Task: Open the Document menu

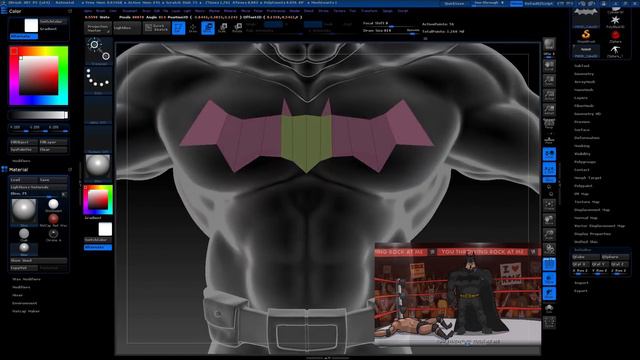Action: tap(130, 11)
